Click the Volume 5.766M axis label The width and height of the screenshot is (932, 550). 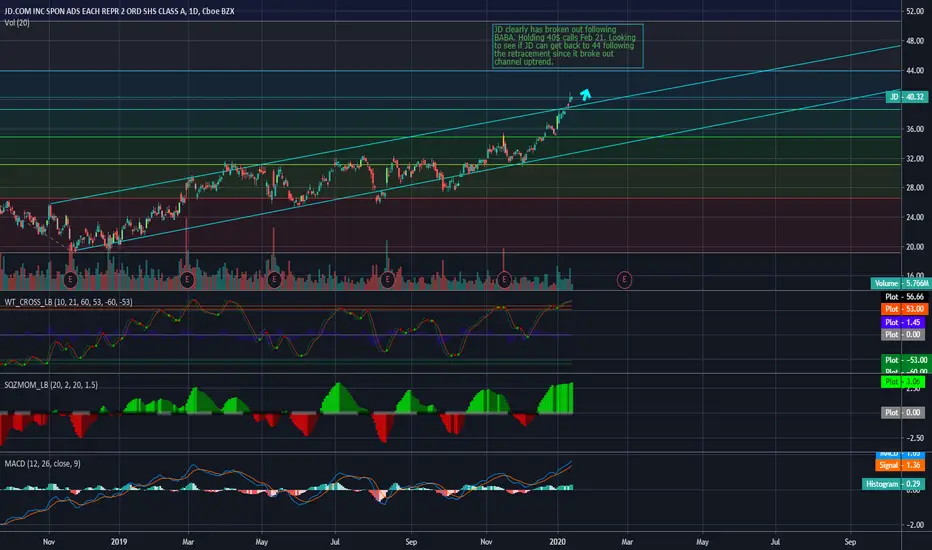coord(901,284)
